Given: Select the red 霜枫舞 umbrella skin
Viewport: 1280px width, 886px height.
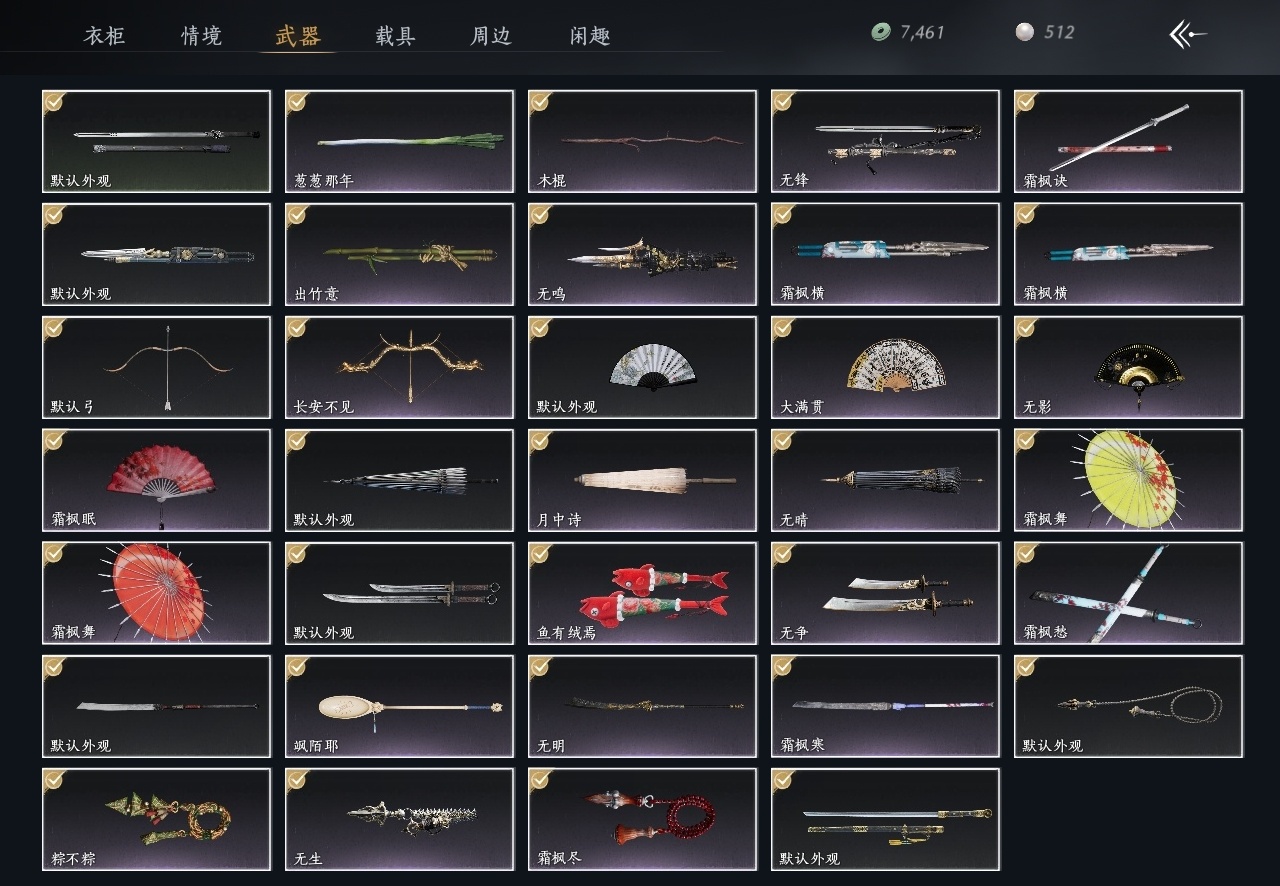Looking at the screenshot, I should coord(157,593).
